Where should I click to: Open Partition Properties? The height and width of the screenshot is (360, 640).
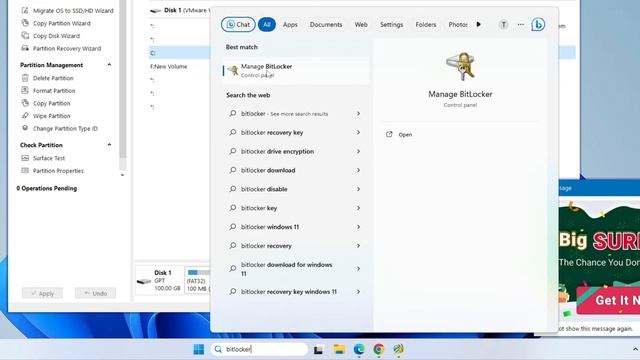[53, 171]
